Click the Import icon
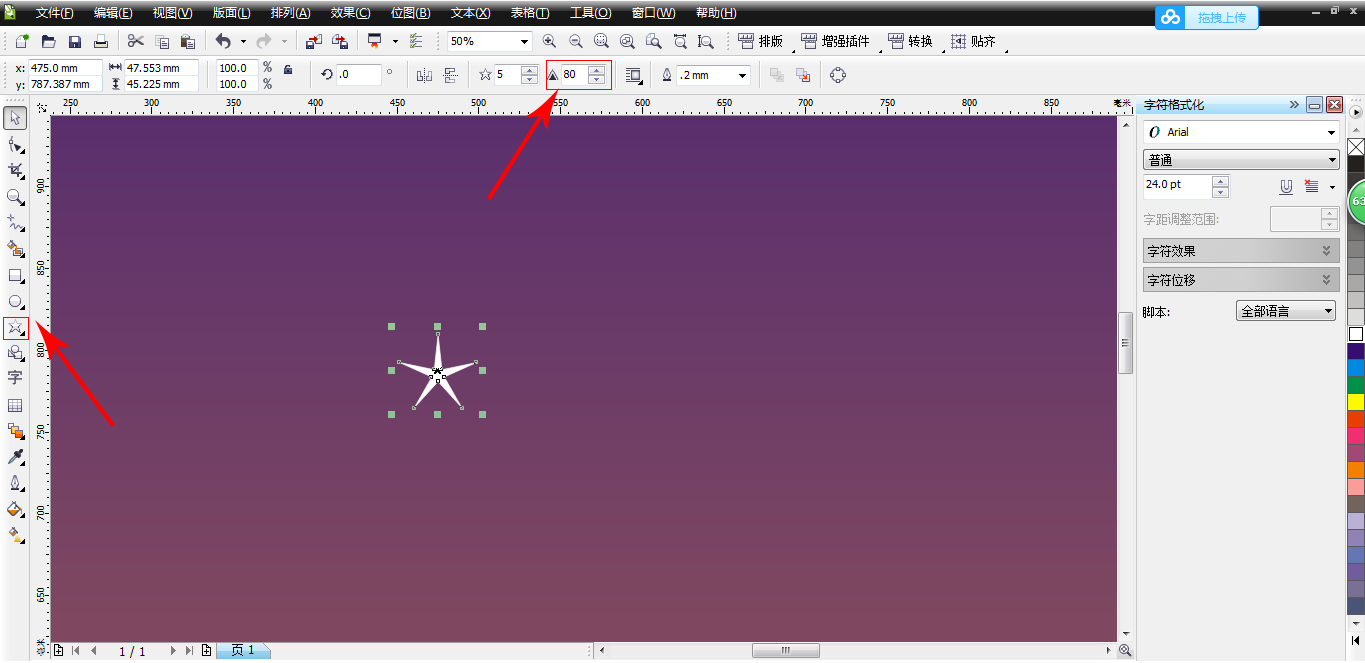Screen dimensions: 1365x663 pos(314,41)
